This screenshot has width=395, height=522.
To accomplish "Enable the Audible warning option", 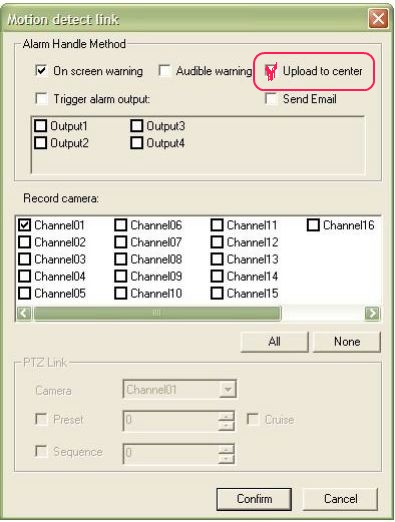I will [x=164, y=71].
